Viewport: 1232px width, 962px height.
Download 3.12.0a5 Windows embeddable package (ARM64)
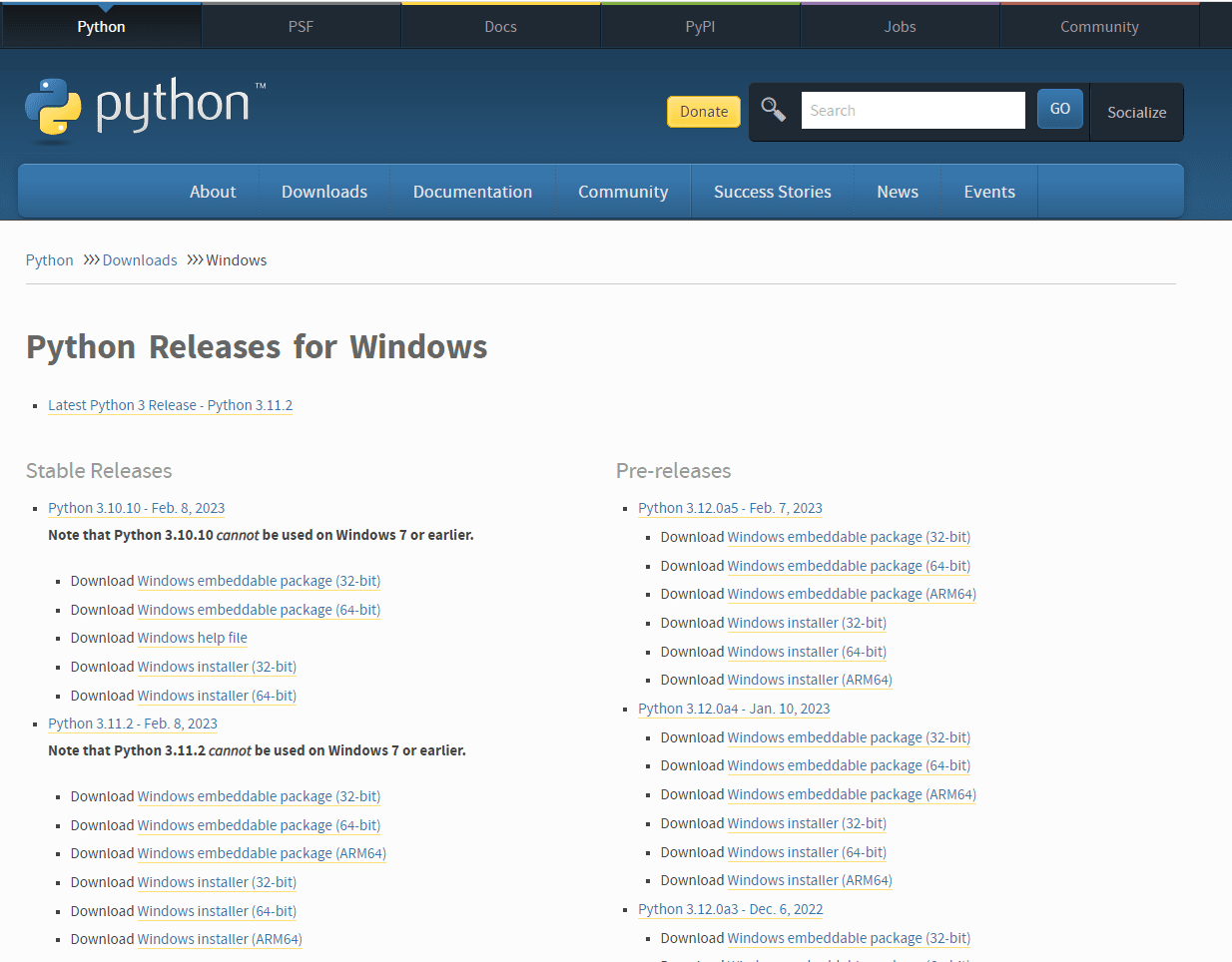[852, 594]
